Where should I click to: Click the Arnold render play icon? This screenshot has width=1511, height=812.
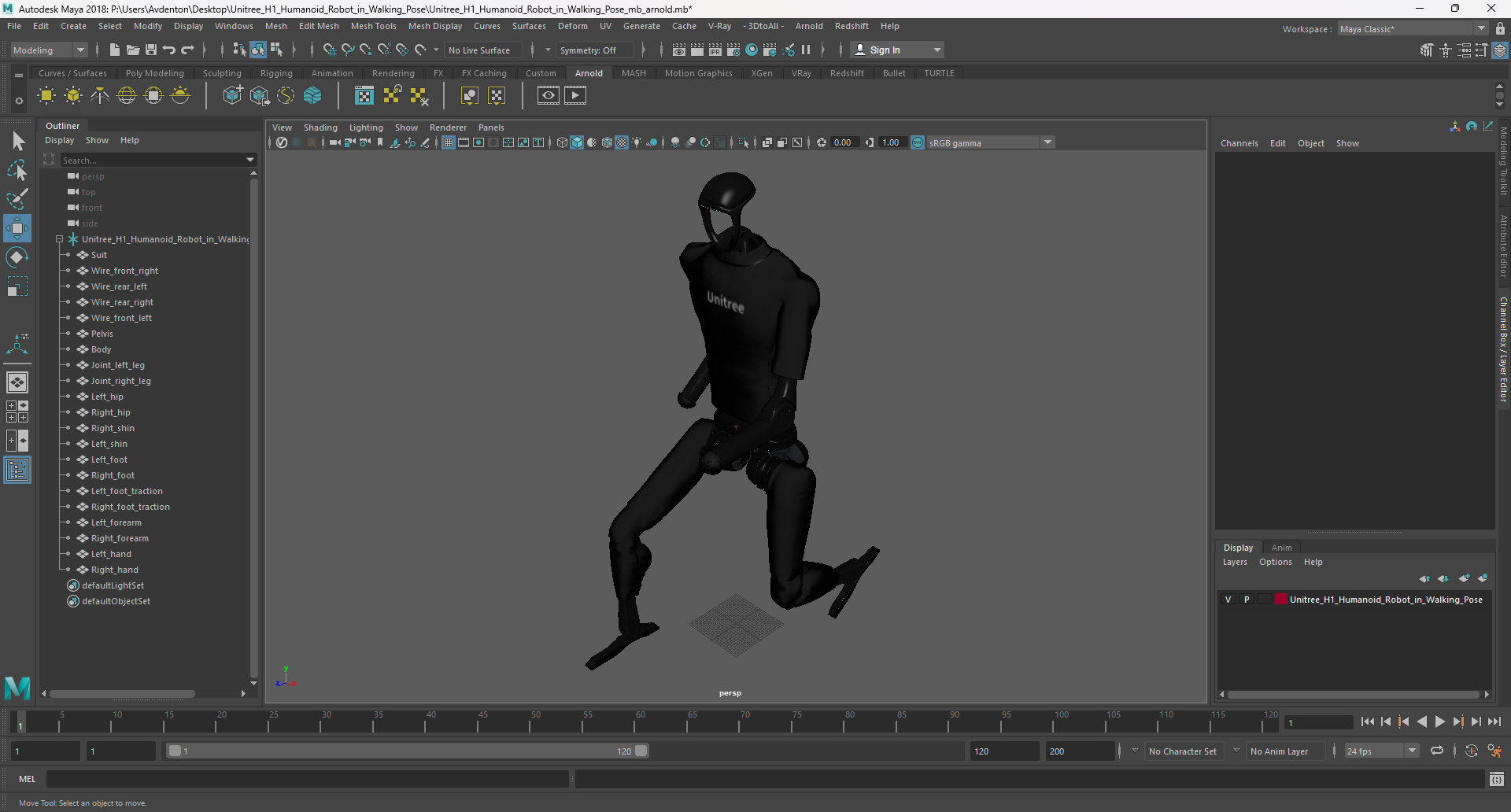575,96
